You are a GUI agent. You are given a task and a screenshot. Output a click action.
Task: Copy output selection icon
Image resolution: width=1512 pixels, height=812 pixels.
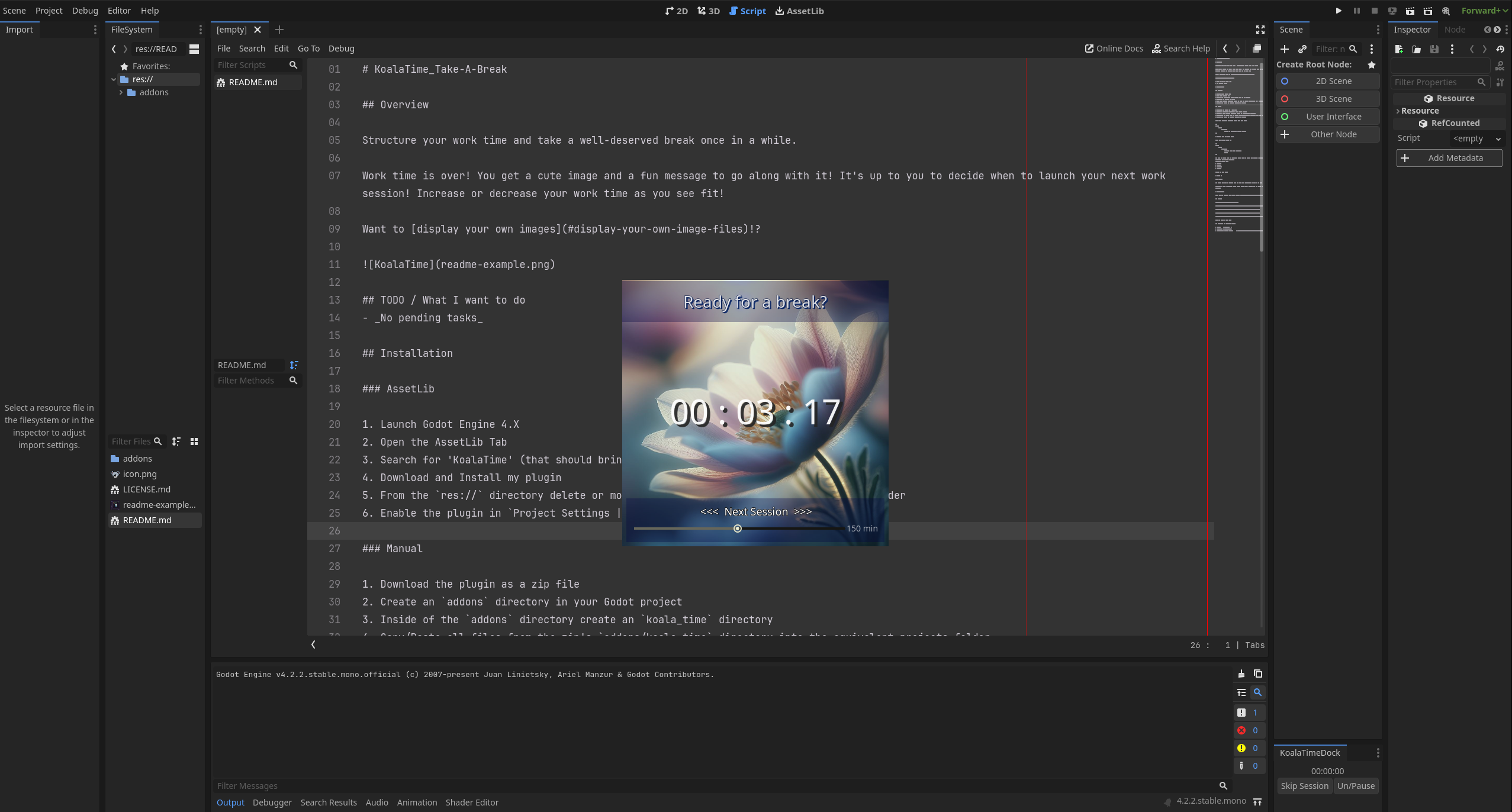(1258, 674)
